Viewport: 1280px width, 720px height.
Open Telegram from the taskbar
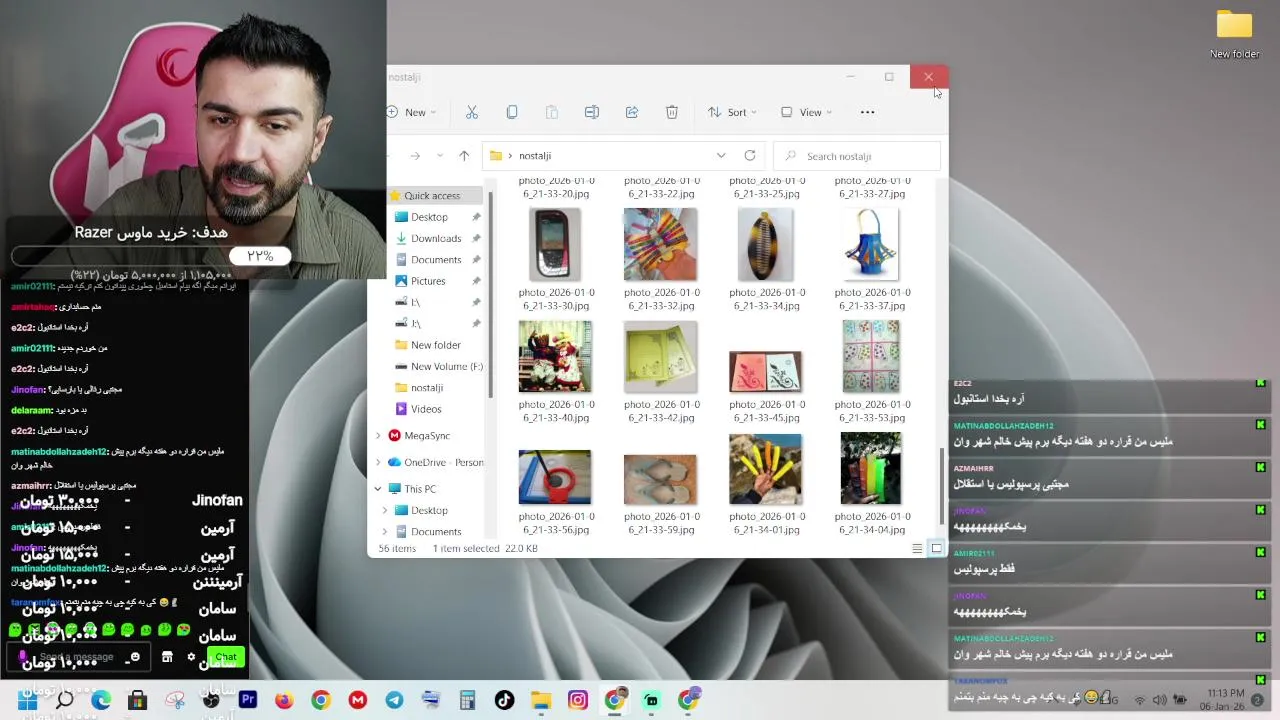pos(394,700)
